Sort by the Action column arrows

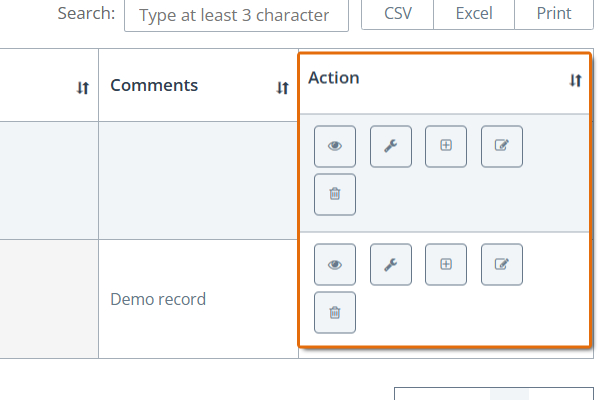point(575,80)
